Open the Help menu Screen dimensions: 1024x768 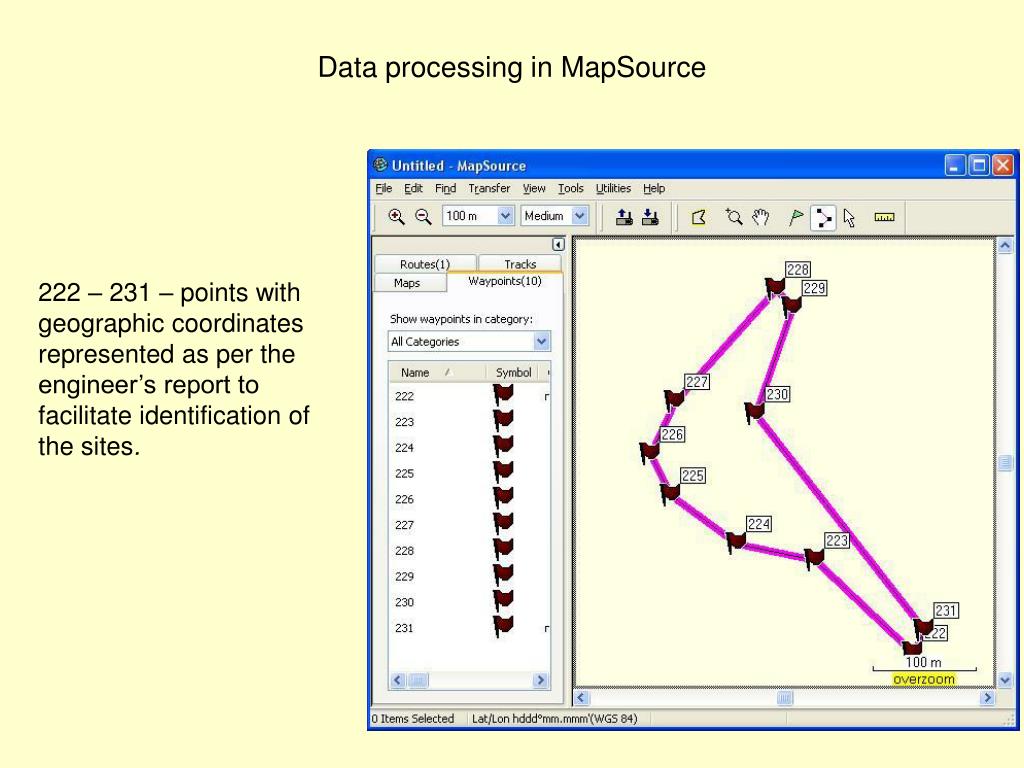click(x=654, y=188)
